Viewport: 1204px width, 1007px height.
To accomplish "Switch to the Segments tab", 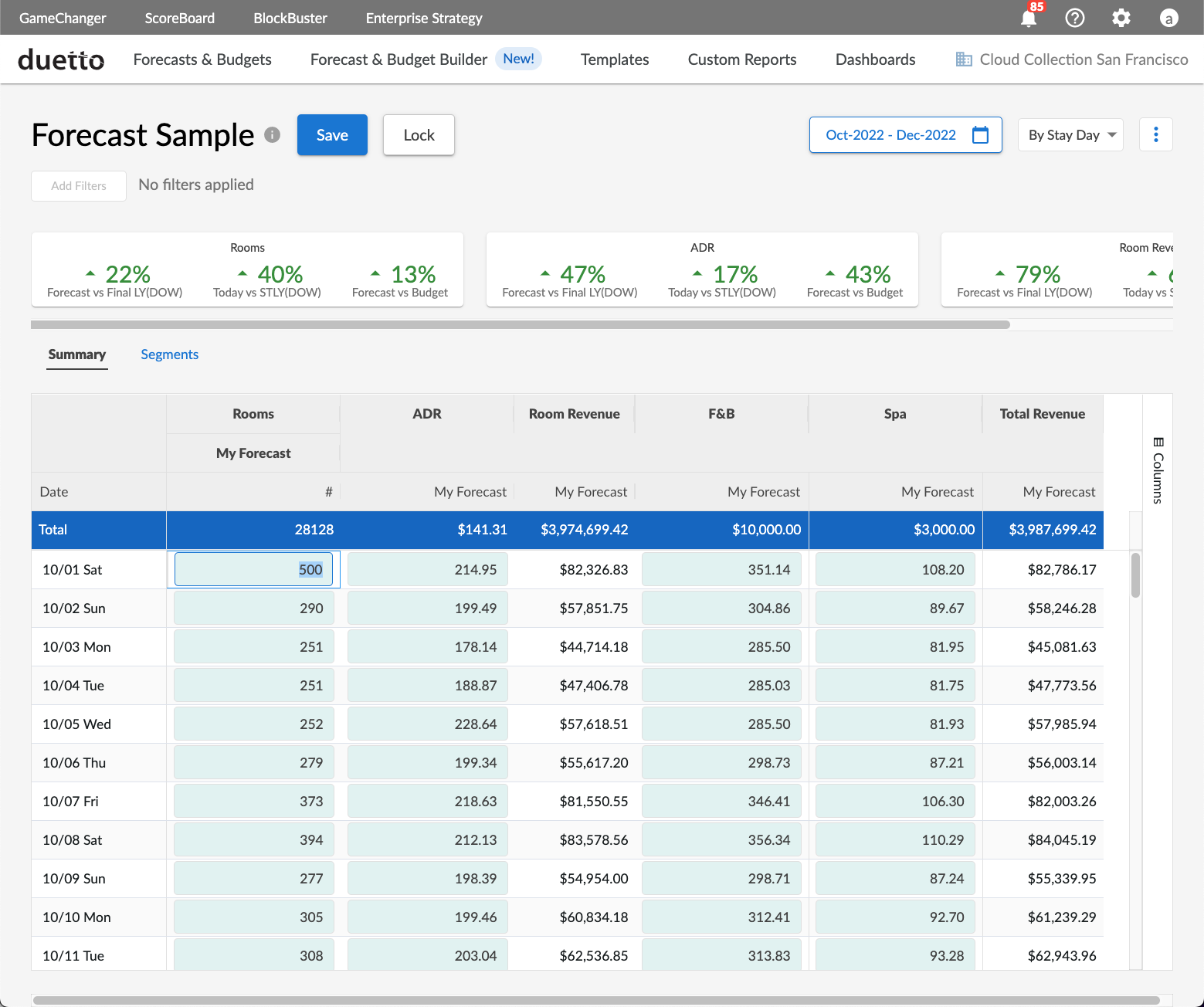I will pos(169,354).
